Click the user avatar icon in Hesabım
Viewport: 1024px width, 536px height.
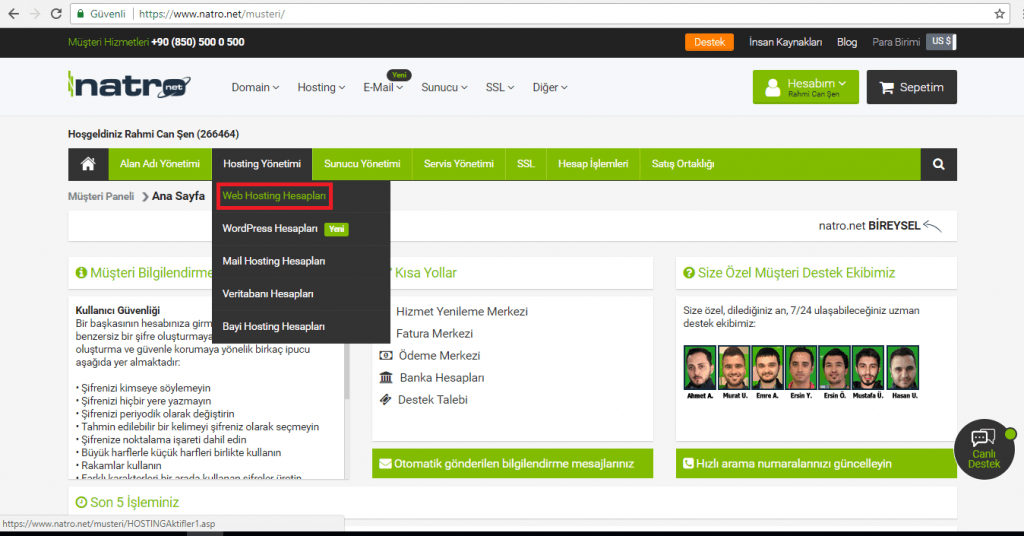773,87
